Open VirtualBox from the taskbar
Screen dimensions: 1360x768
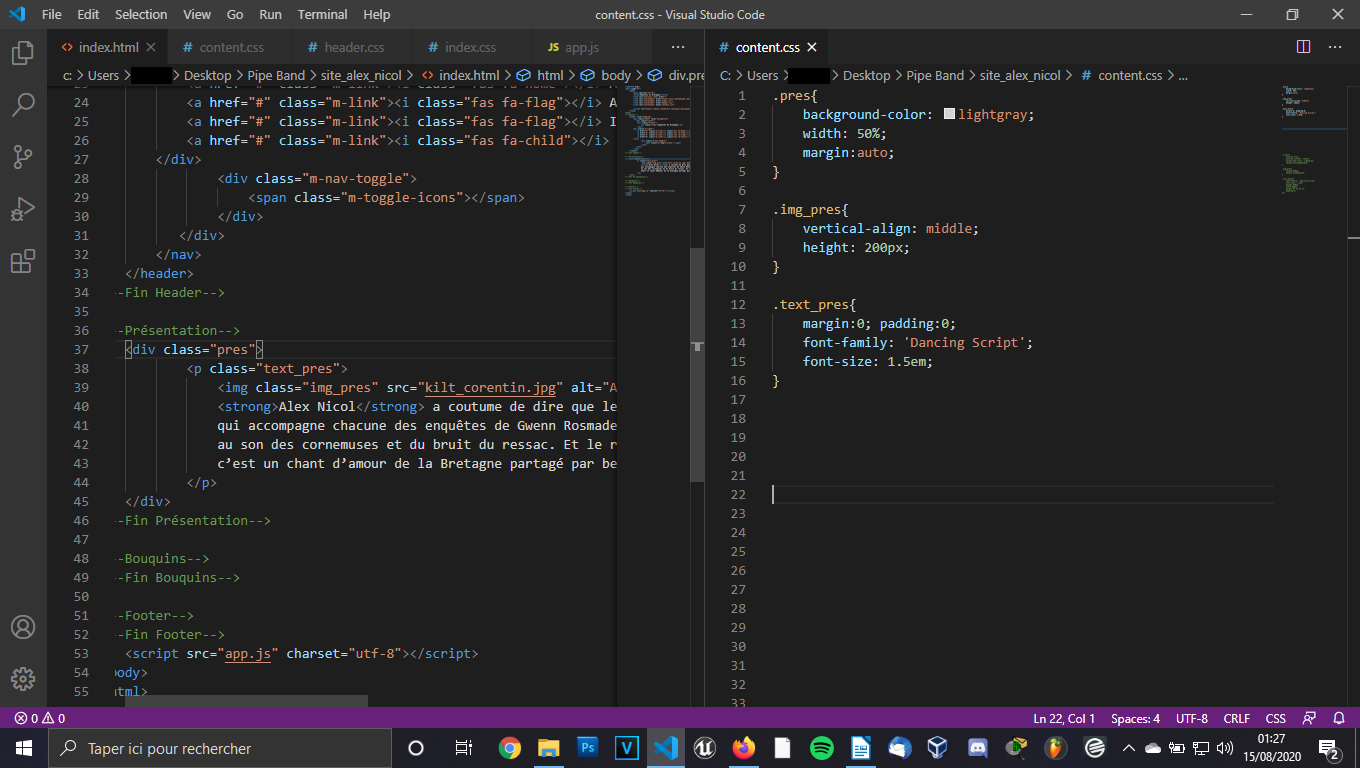[938, 748]
